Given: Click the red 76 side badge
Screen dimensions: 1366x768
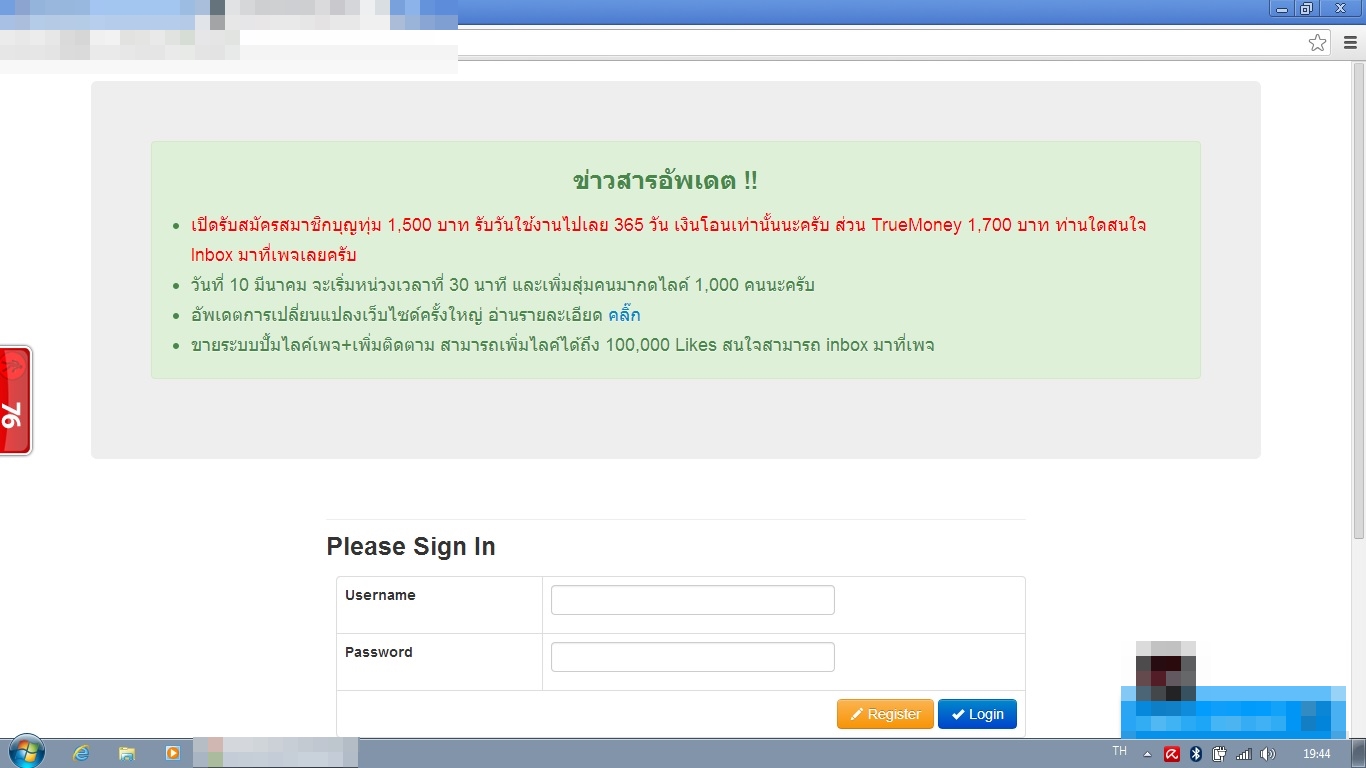Looking at the screenshot, I should [x=16, y=401].
